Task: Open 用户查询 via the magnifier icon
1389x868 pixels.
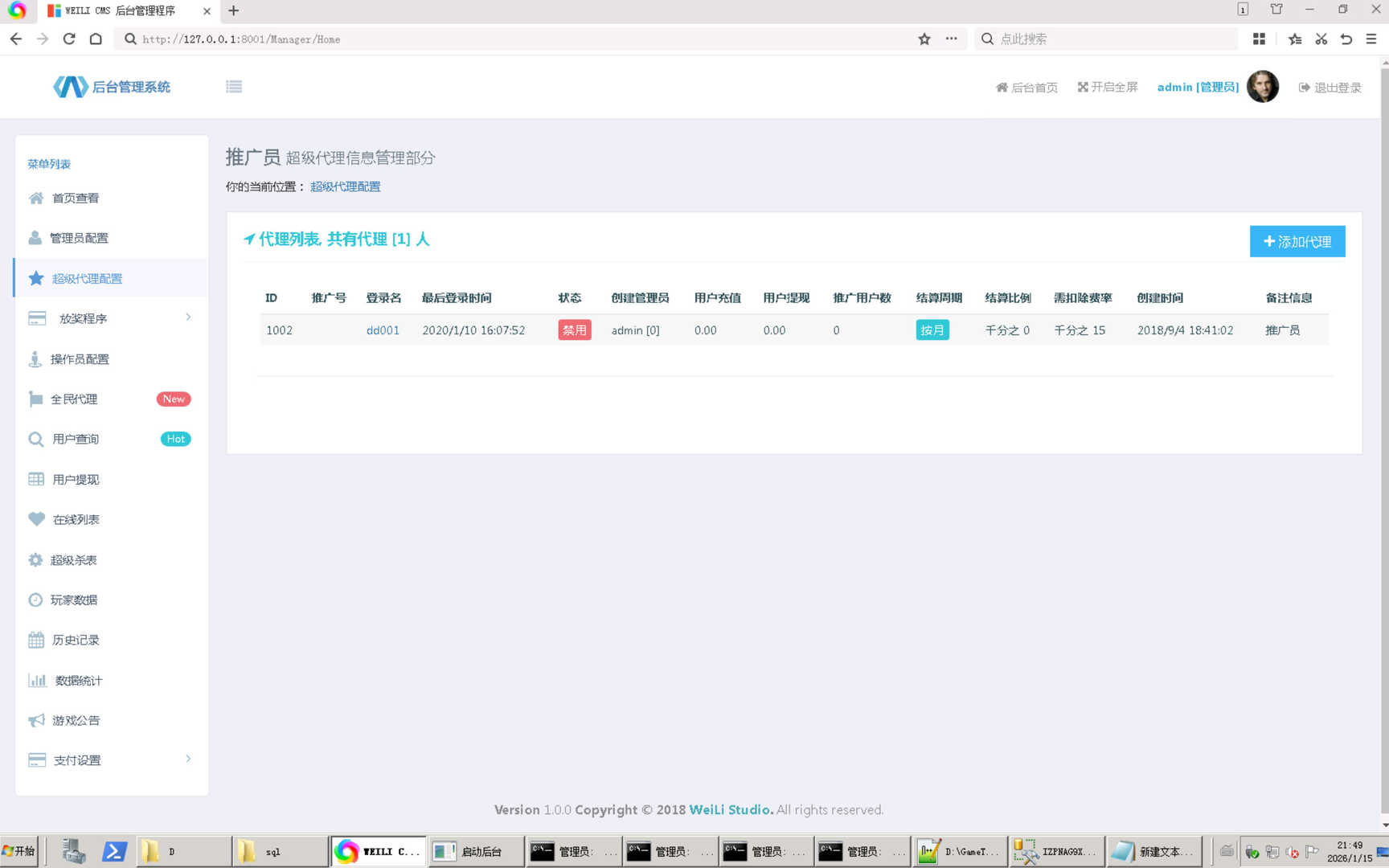Action: (x=35, y=439)
